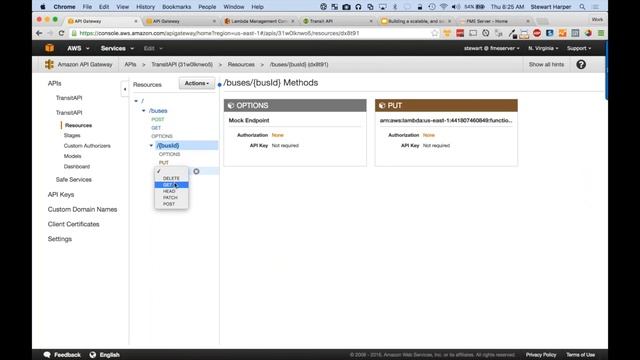Collapse the /{busId} tree expander arrow
Viewport: 640px width, 360px height.
(x=151, y=145)
